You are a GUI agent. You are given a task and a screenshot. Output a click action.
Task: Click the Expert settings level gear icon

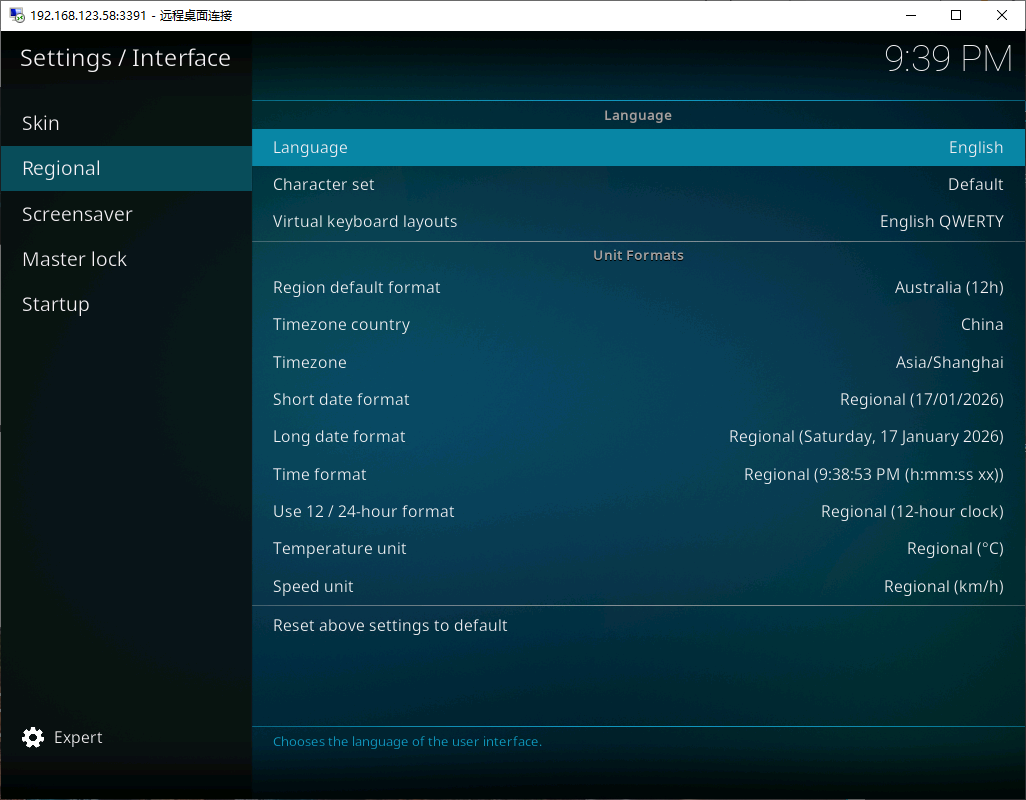pos(33,737)
